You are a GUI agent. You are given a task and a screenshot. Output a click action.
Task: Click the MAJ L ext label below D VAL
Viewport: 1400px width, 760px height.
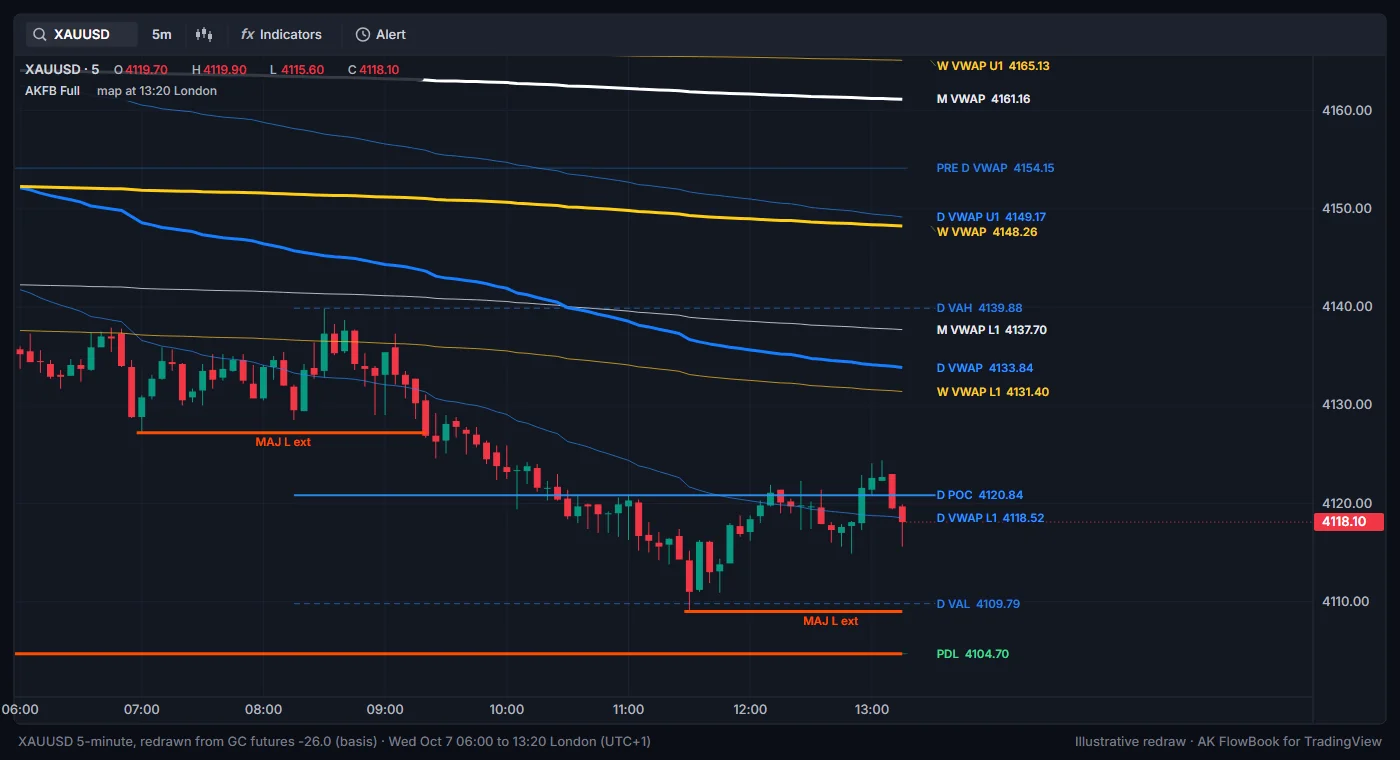(831, 621)
